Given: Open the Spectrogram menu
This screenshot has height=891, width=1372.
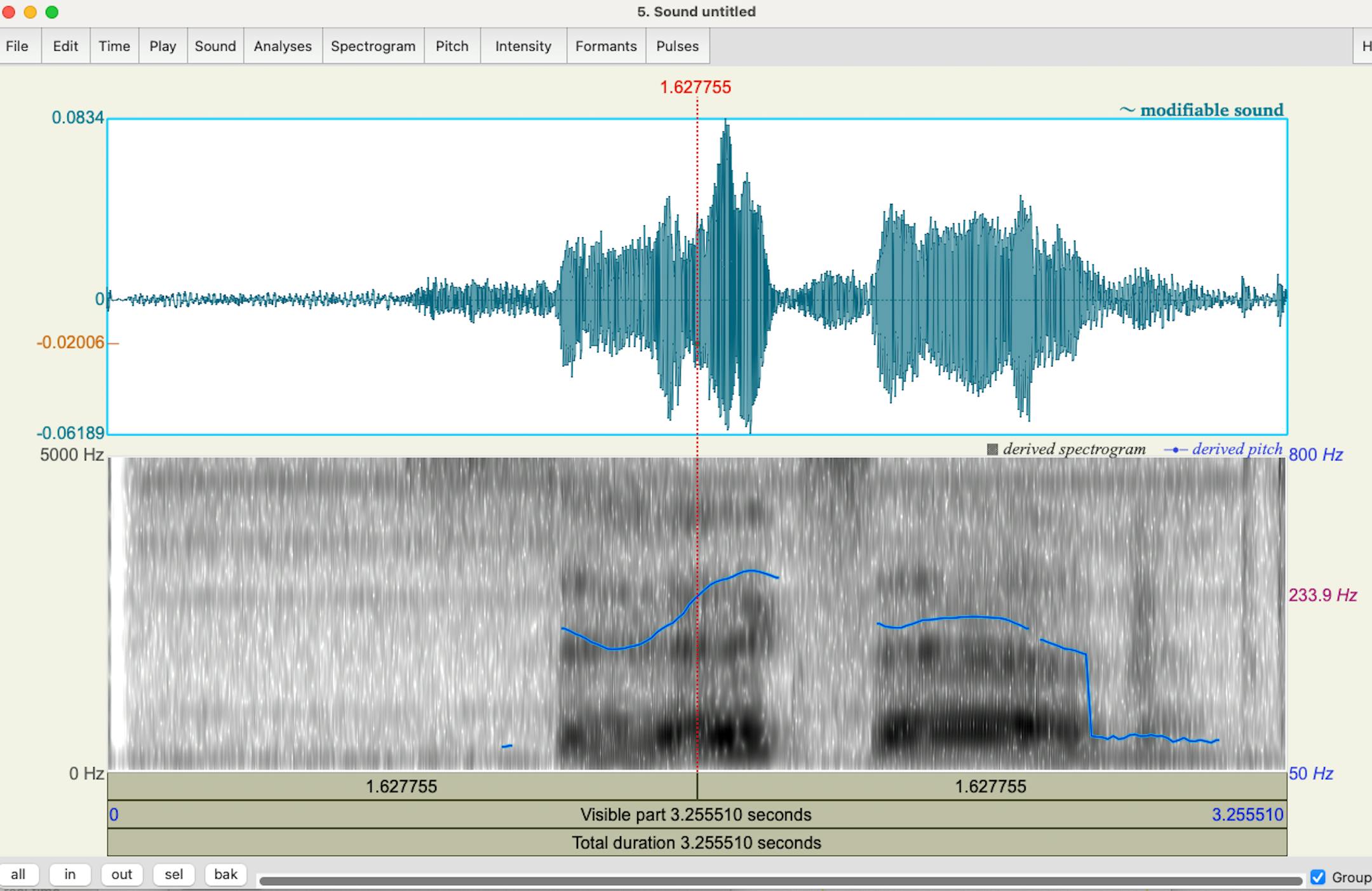Looking at the screenshot, I should coord(373,46).
